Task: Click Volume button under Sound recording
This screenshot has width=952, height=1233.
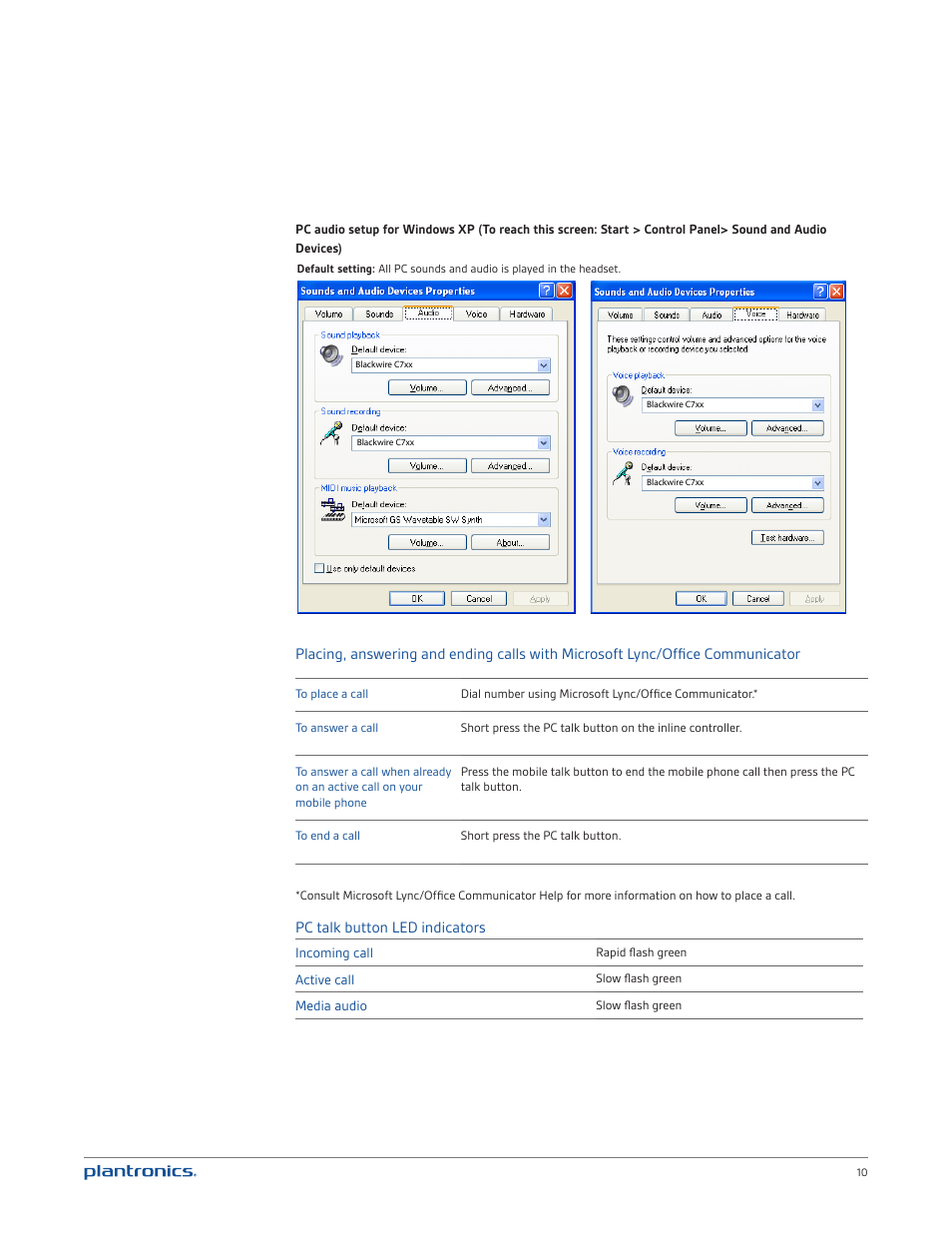Action: [x=427, y=465]
